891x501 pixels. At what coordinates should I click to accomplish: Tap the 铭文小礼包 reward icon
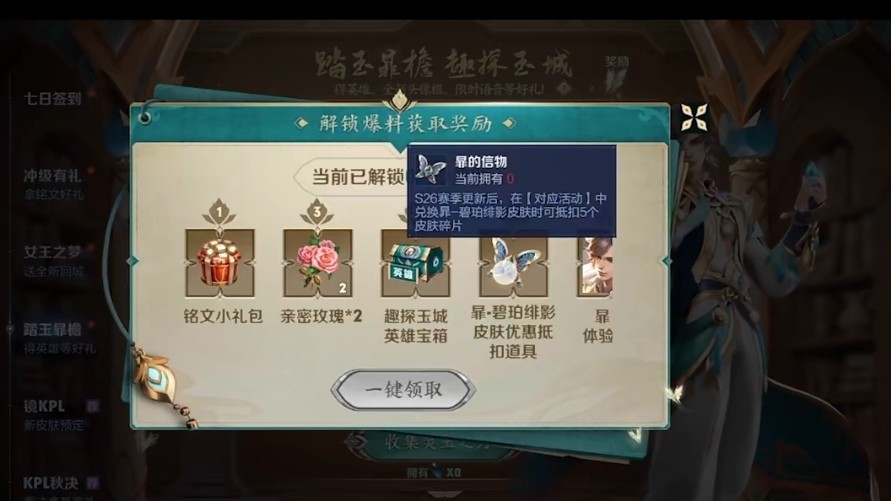point(220,263)
